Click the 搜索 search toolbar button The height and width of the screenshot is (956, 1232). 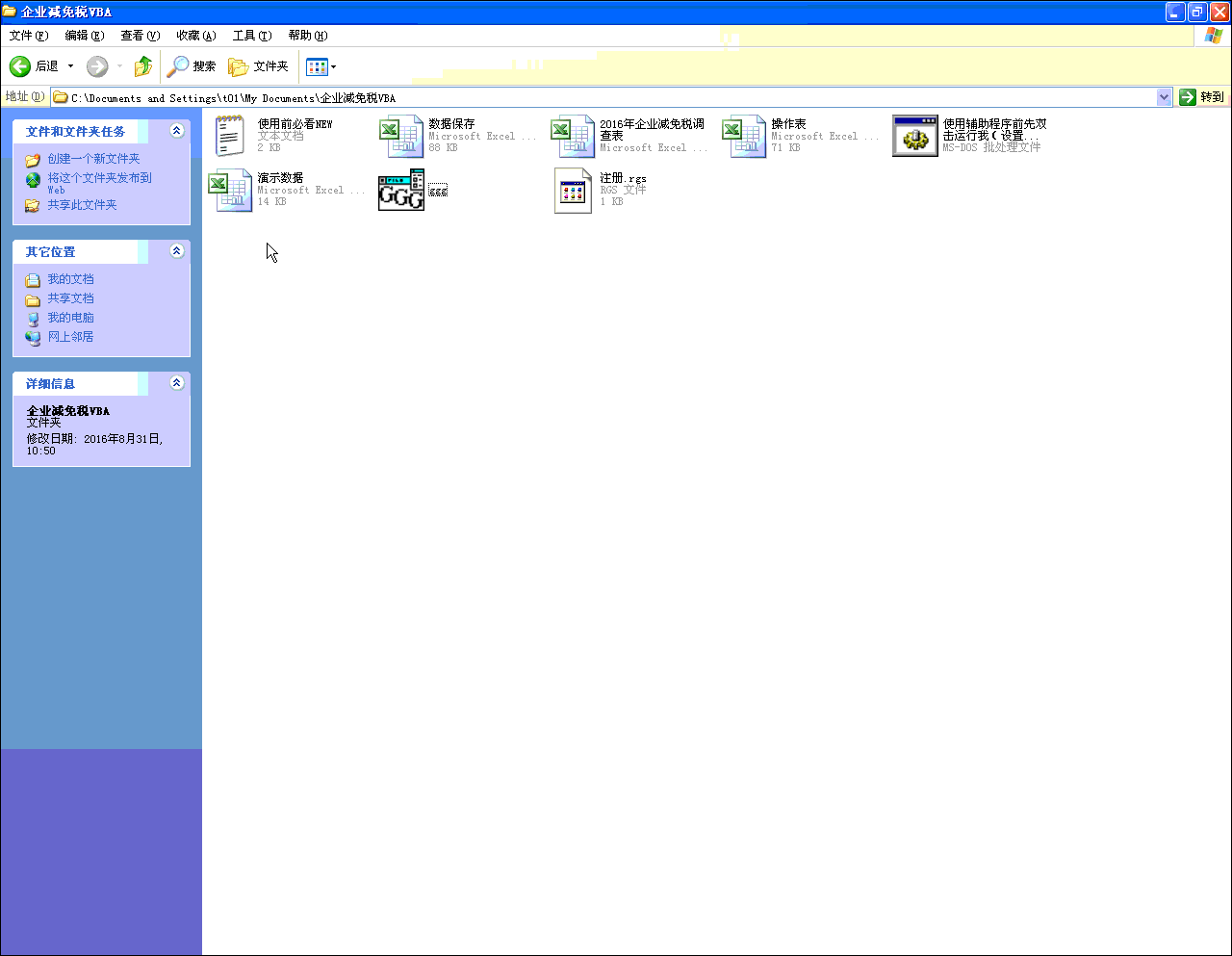[192, 66]
